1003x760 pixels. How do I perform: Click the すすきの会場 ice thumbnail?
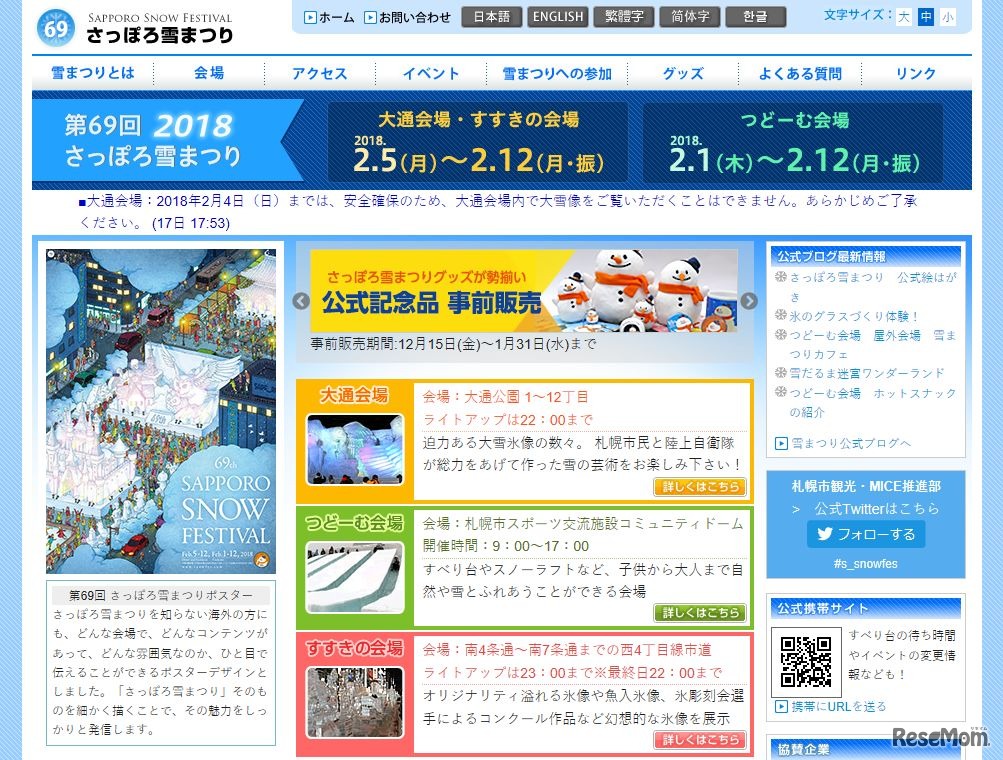pyautogui.click(x=355, y=702)
